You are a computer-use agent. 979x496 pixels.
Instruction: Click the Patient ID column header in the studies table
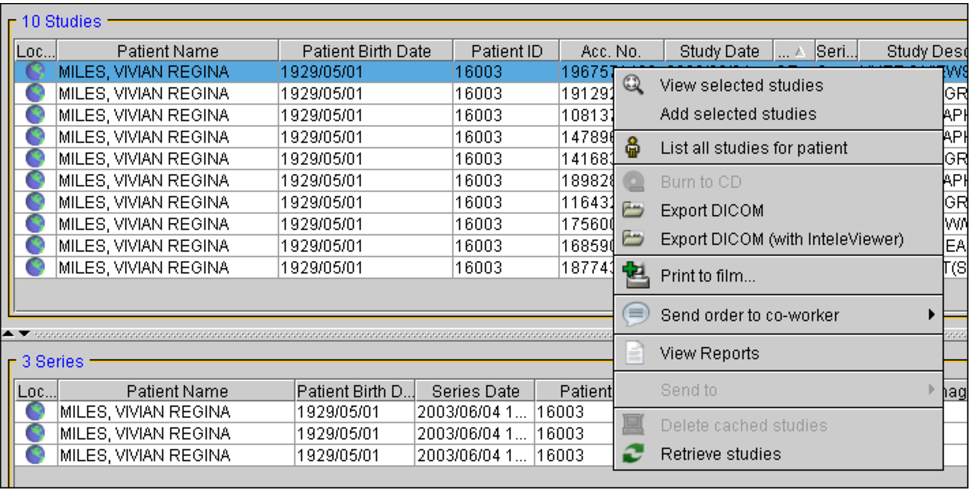[x=506, y=51]
